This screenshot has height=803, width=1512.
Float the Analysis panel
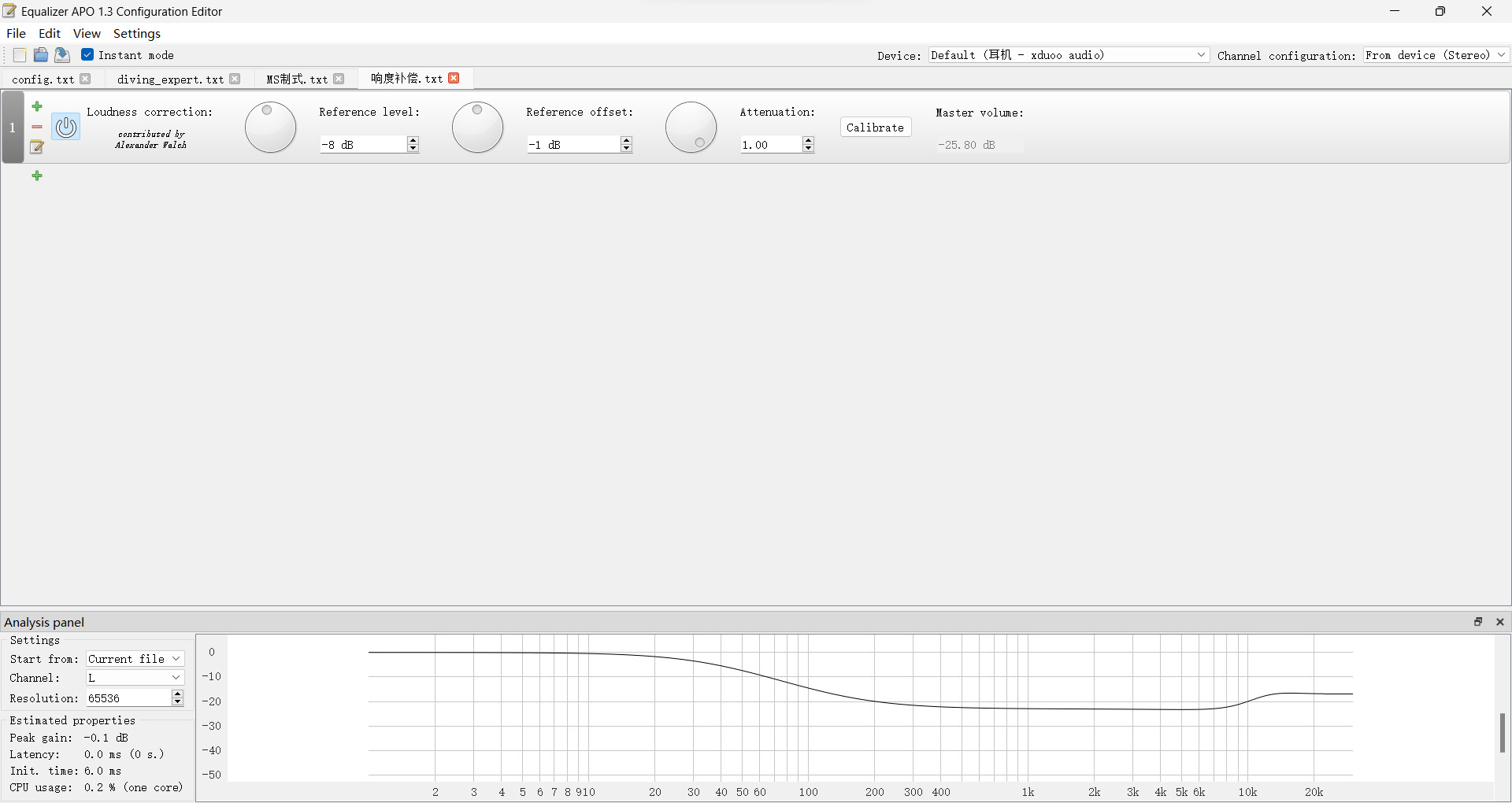tap(1478, 622)
